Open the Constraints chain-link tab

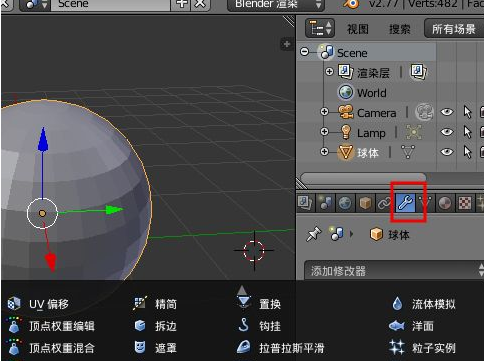pos(385,202)
